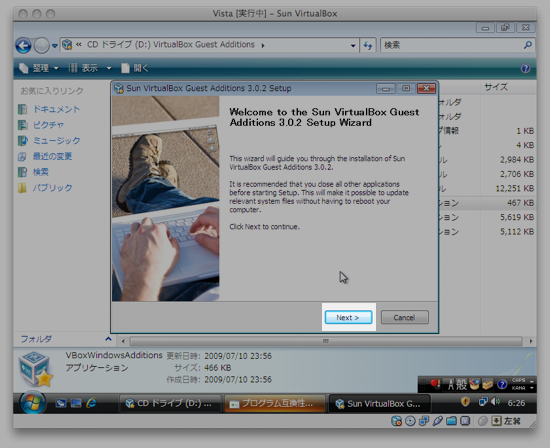Open the 表示 view dropdown arrow
550x448 pixels.
click(x=109, y=68)
